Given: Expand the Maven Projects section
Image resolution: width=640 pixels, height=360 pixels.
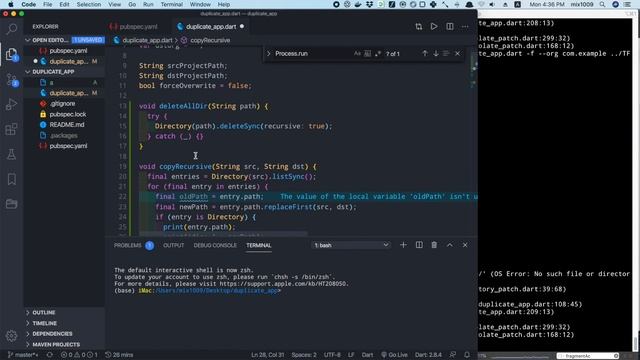Looking at the screenshot, I should point(56,344).
